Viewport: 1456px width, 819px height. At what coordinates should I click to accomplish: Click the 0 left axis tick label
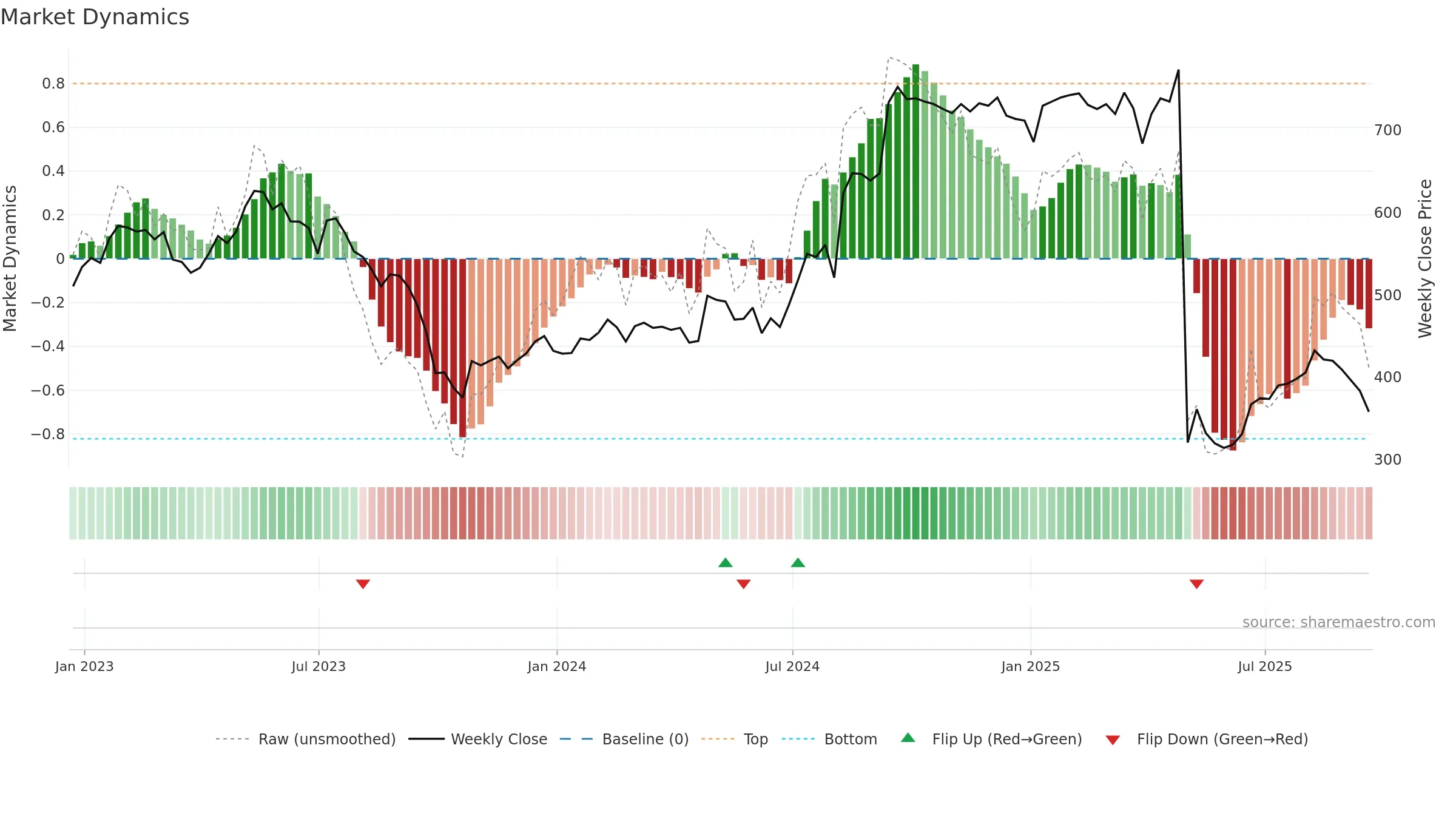60,259
